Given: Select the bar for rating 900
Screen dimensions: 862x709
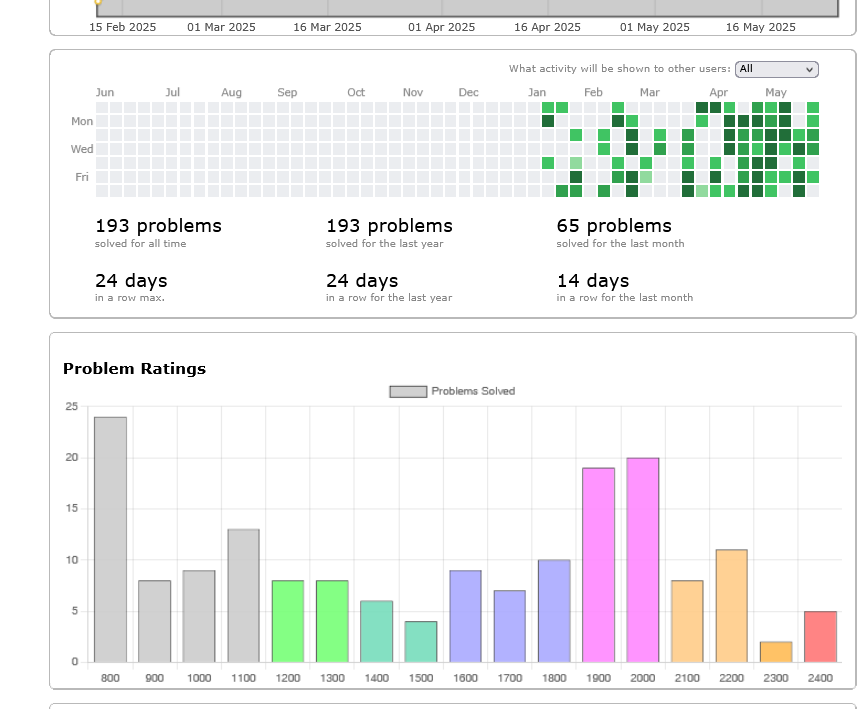Looking at the screenshot, I should [x=154, y=621].
